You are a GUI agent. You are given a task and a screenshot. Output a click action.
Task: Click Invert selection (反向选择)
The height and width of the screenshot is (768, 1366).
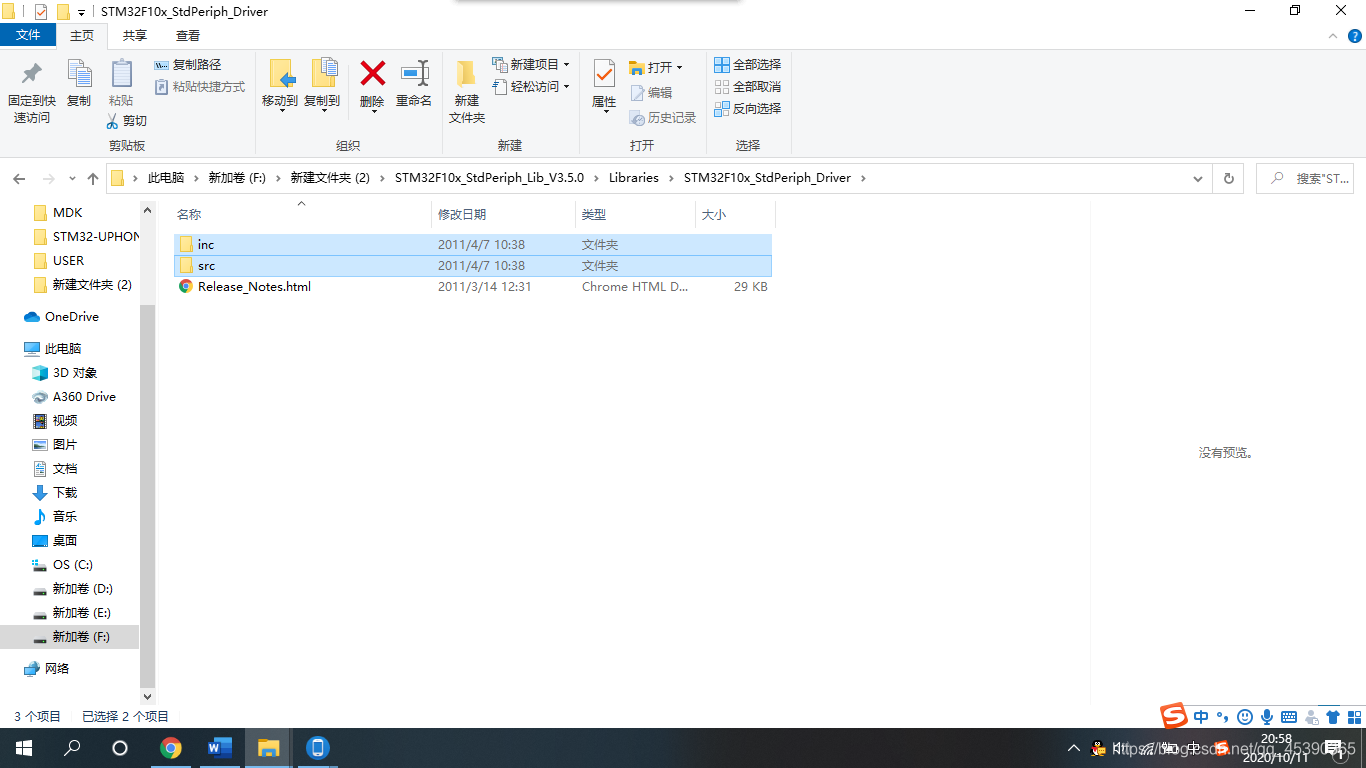pos(747,109)
